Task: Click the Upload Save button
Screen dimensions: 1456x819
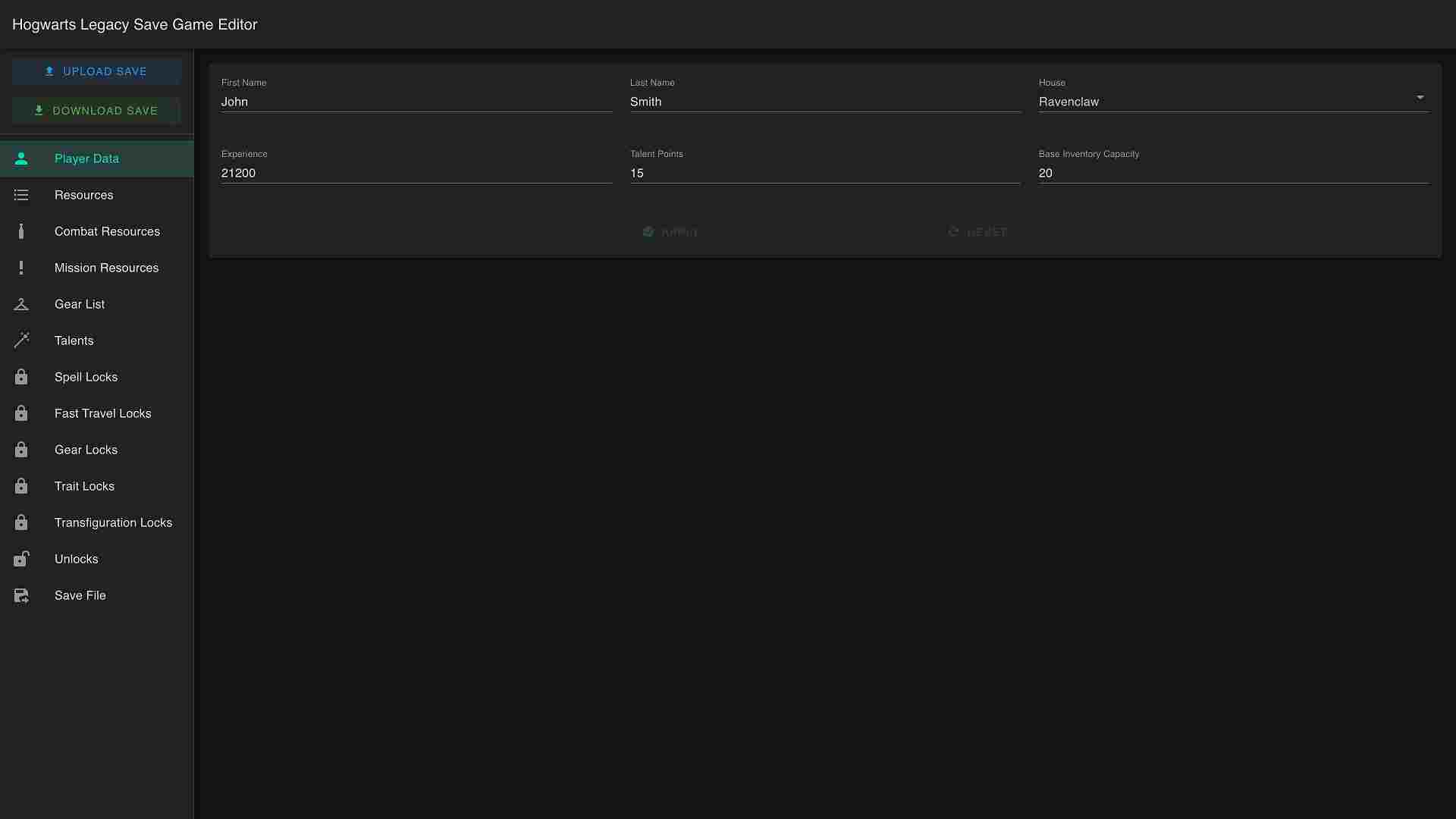Action: (96, 71)
